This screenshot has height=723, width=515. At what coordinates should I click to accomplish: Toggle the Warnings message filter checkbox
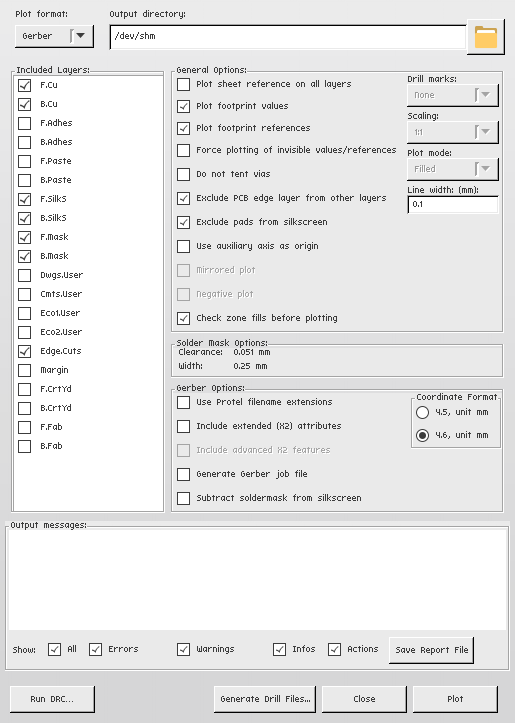point(184,649)
